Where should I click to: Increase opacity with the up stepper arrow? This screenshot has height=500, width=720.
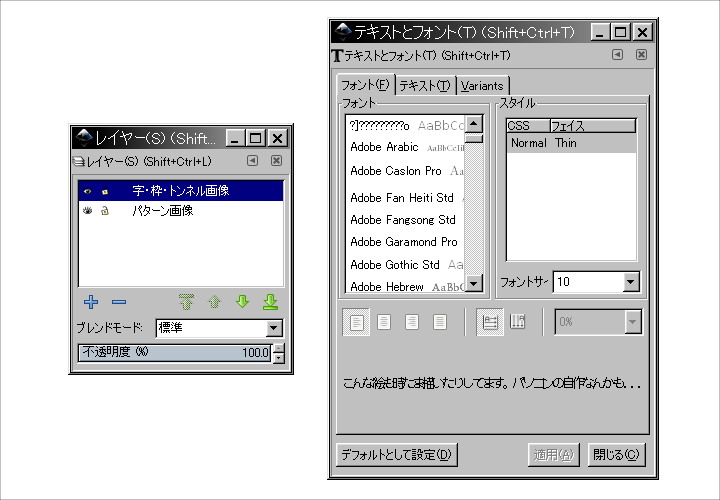click(279, 349)
